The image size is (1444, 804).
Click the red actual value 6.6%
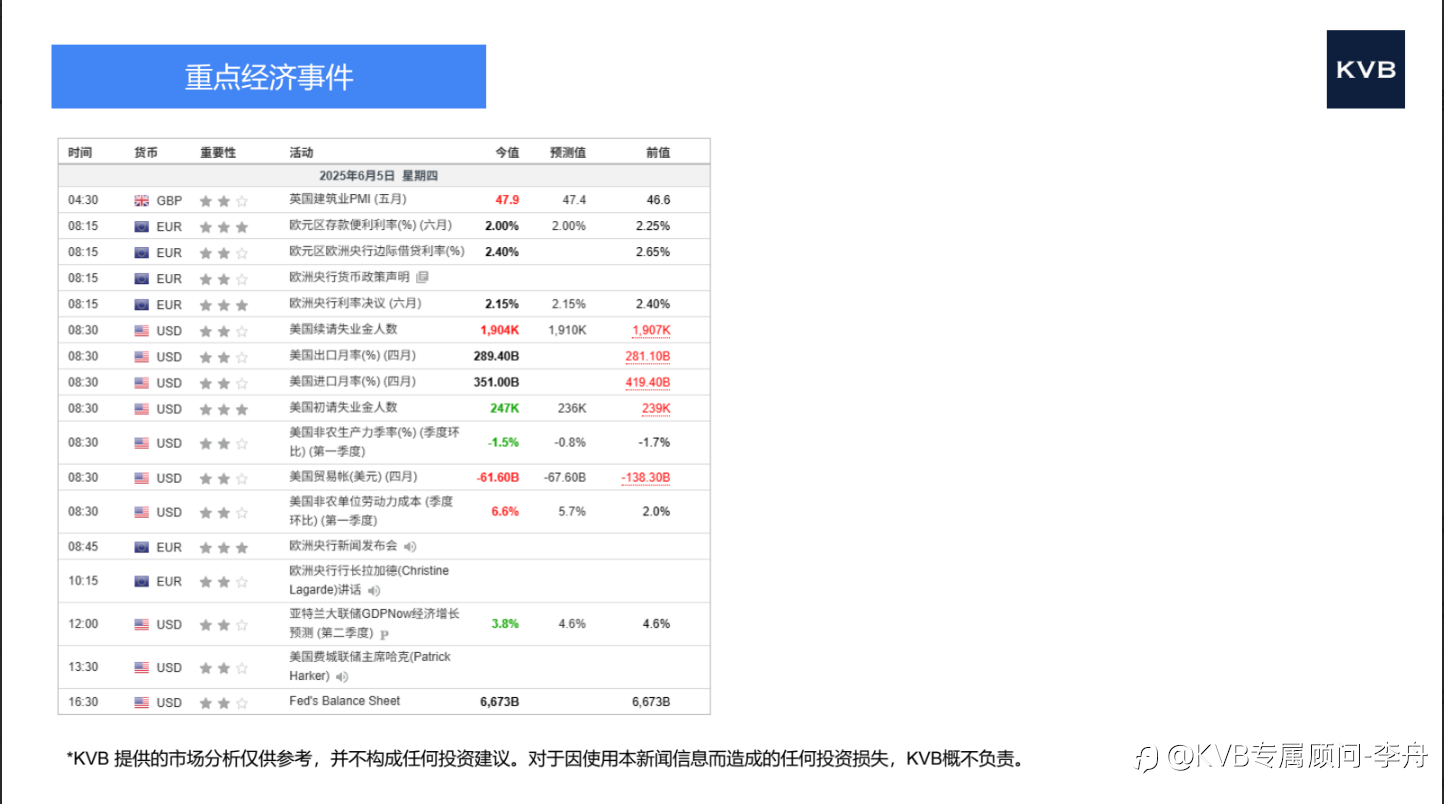click(x=505, y=511)
